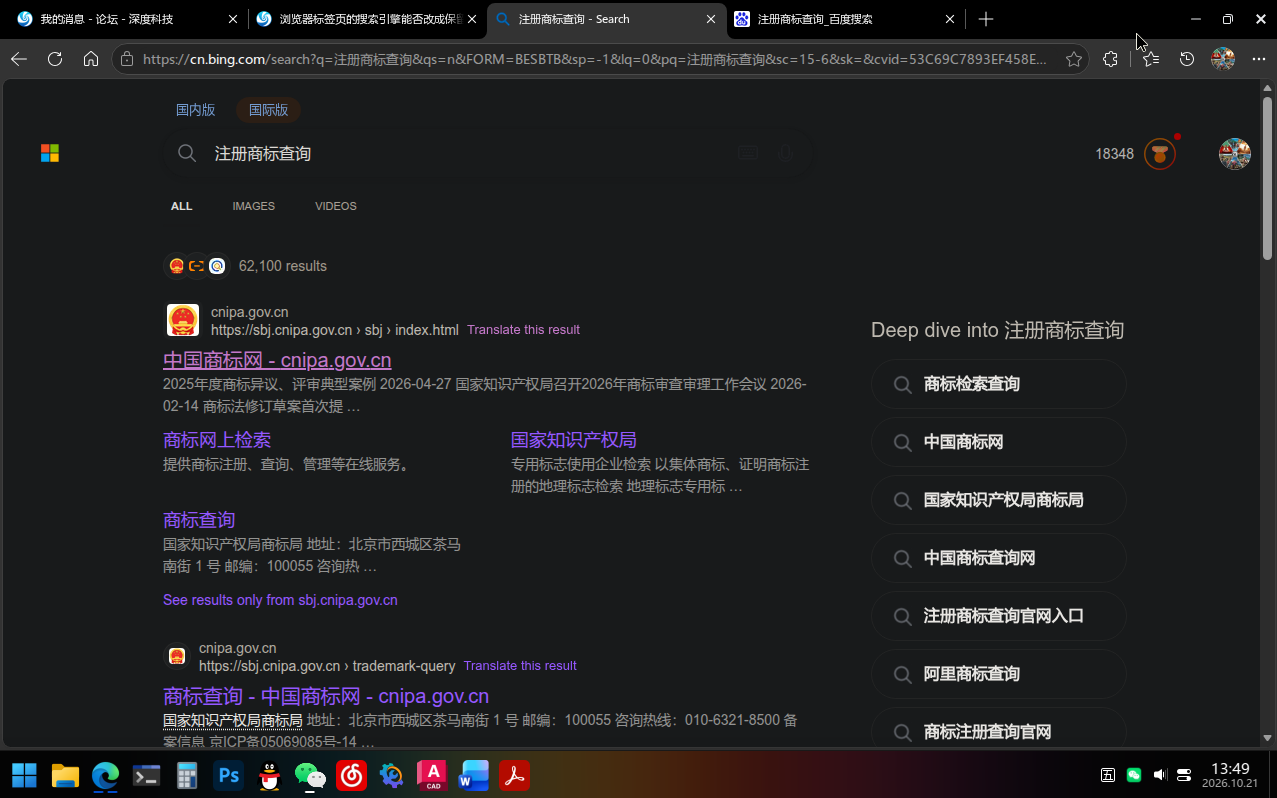Open the Calculator taskbar icon
The height and width of the screenshot is (798, 1277).
[x=187, y=775]
